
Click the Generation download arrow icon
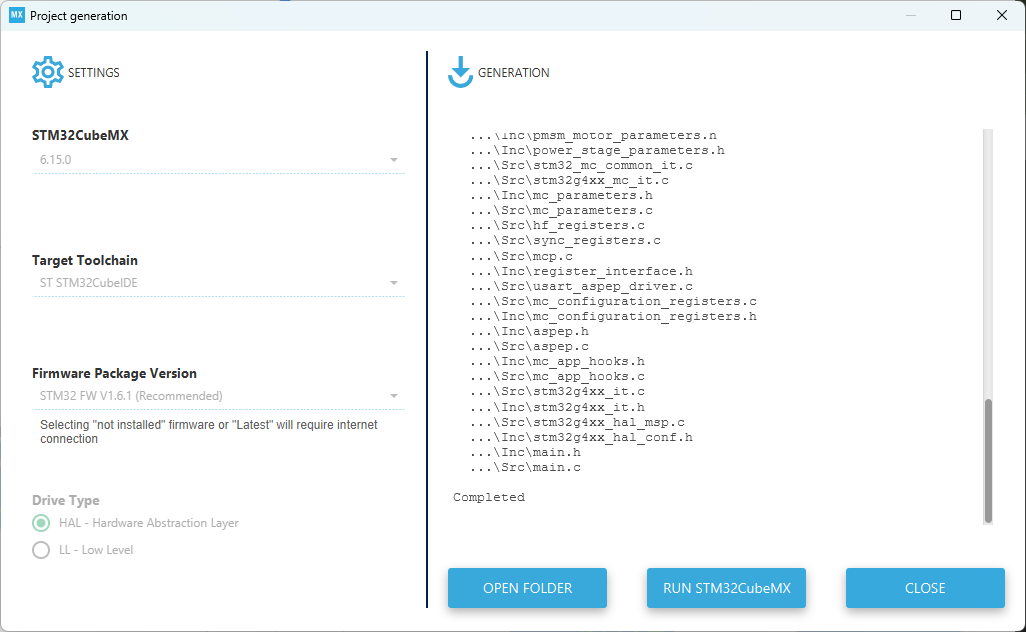click(x=460, y=72)
